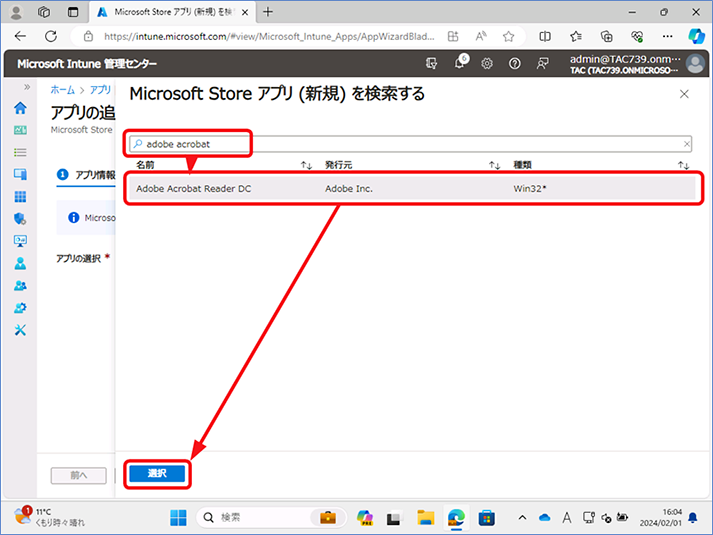The height and width of the screenshot is (535, 713).
Task: Open the Copilot or Cloud Shell header icon
Action: pos(431,64)
